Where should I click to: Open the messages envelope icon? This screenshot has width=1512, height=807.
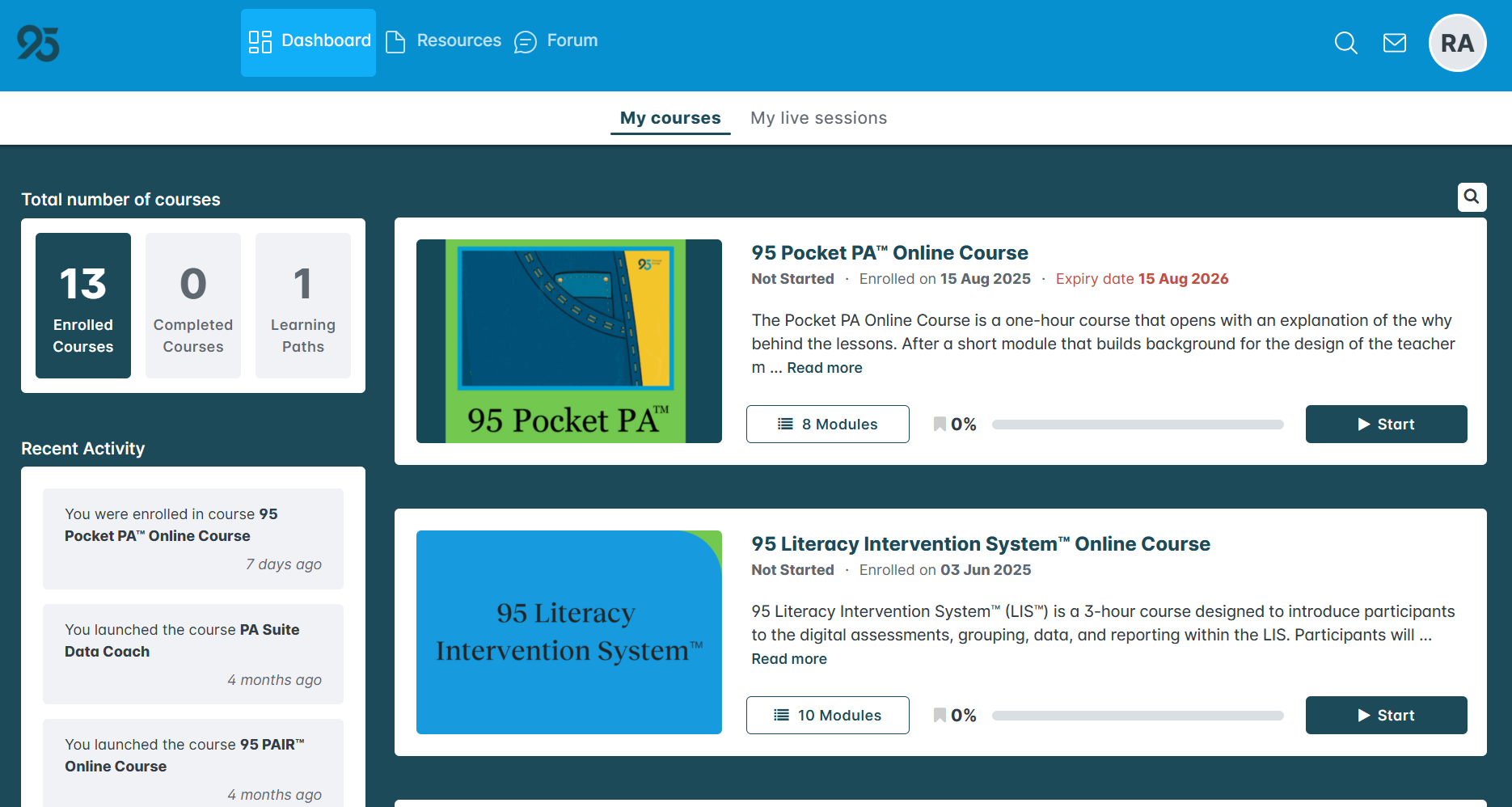pos(1395,43)
